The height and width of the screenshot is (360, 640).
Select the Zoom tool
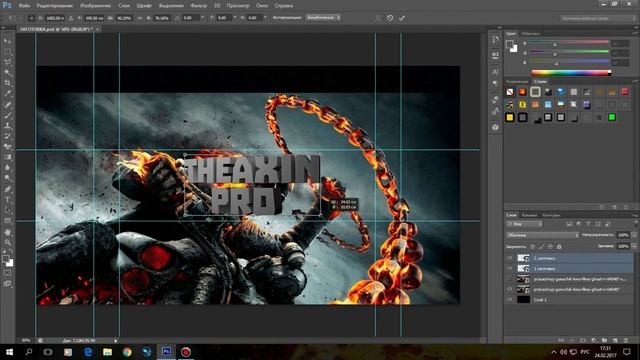tap(7, 242)
